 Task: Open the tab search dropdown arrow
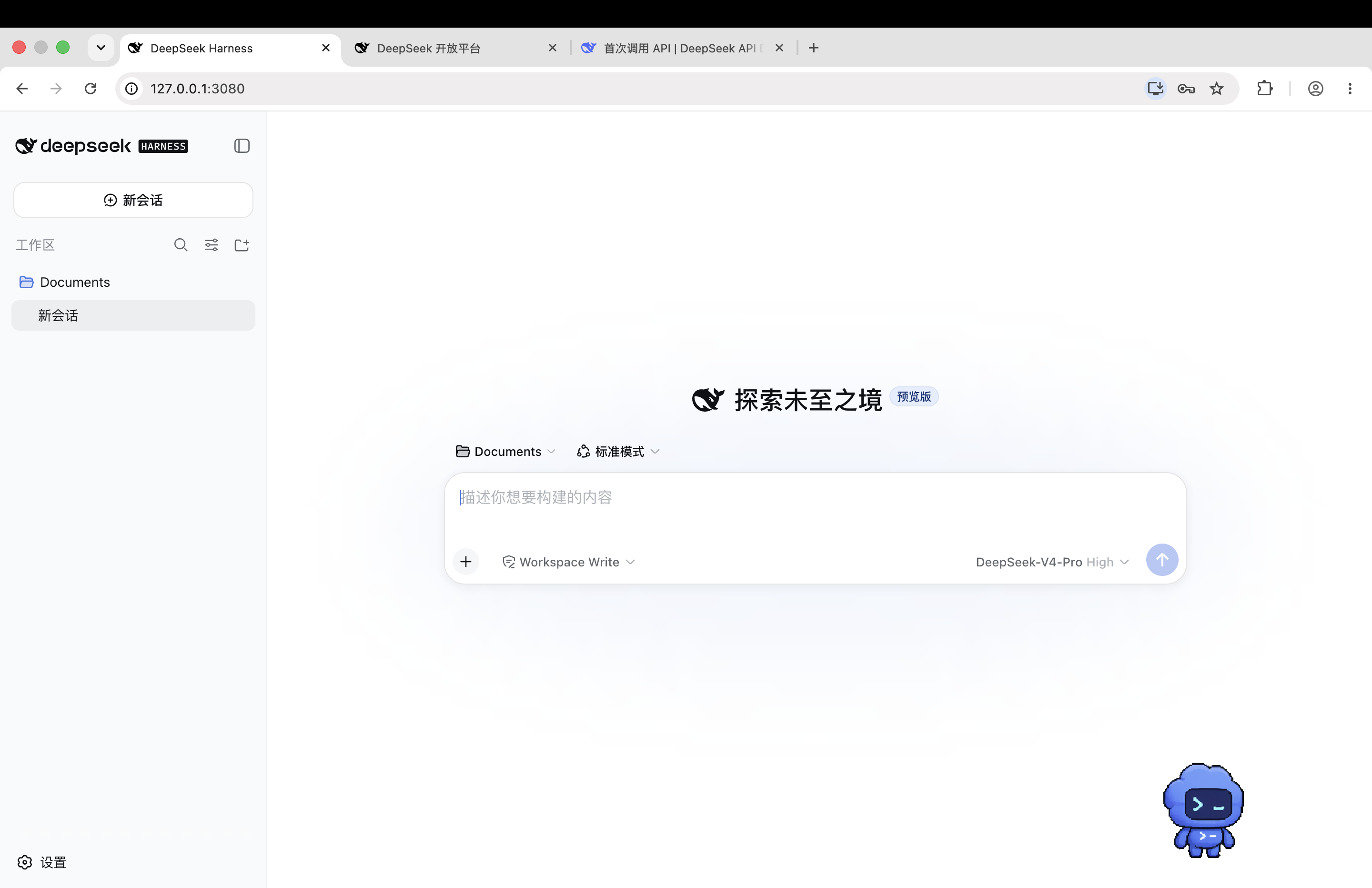101,47
